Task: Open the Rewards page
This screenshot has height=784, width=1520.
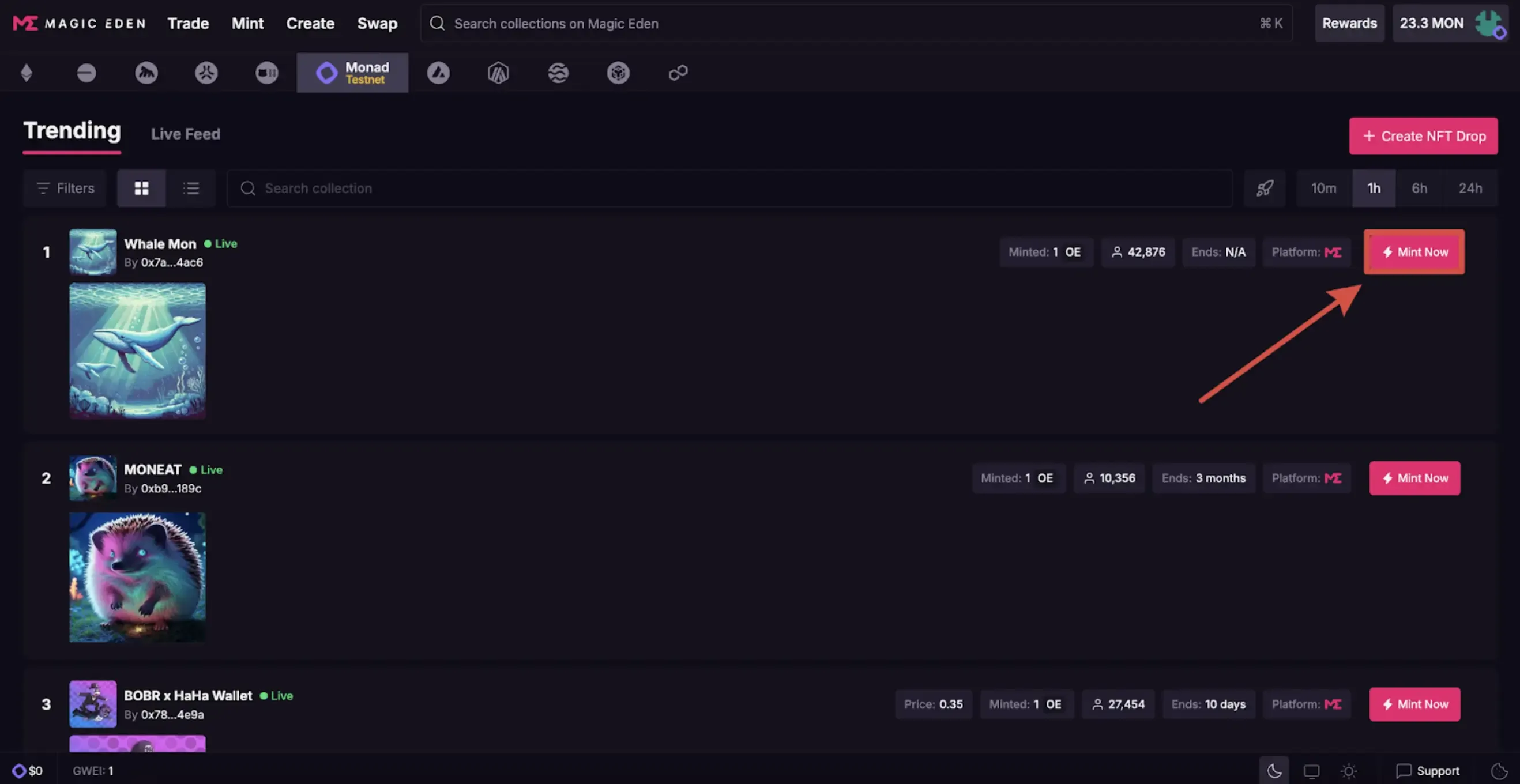Action: (x=1349, y=24)
